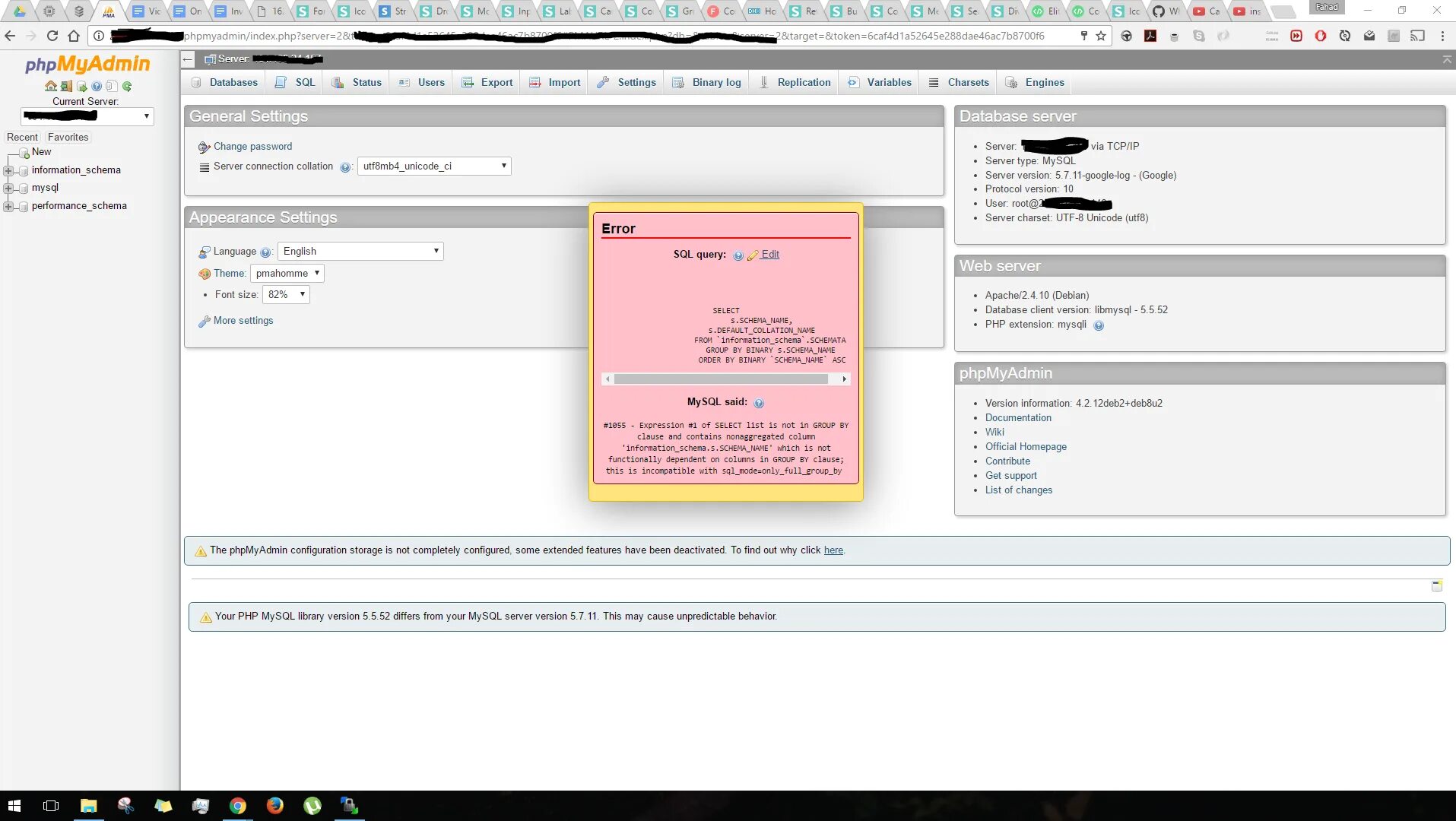Click the Change password link
The width and height of the screenshot is (1456, 821).
pyautogui.click(x=252, y=146)
